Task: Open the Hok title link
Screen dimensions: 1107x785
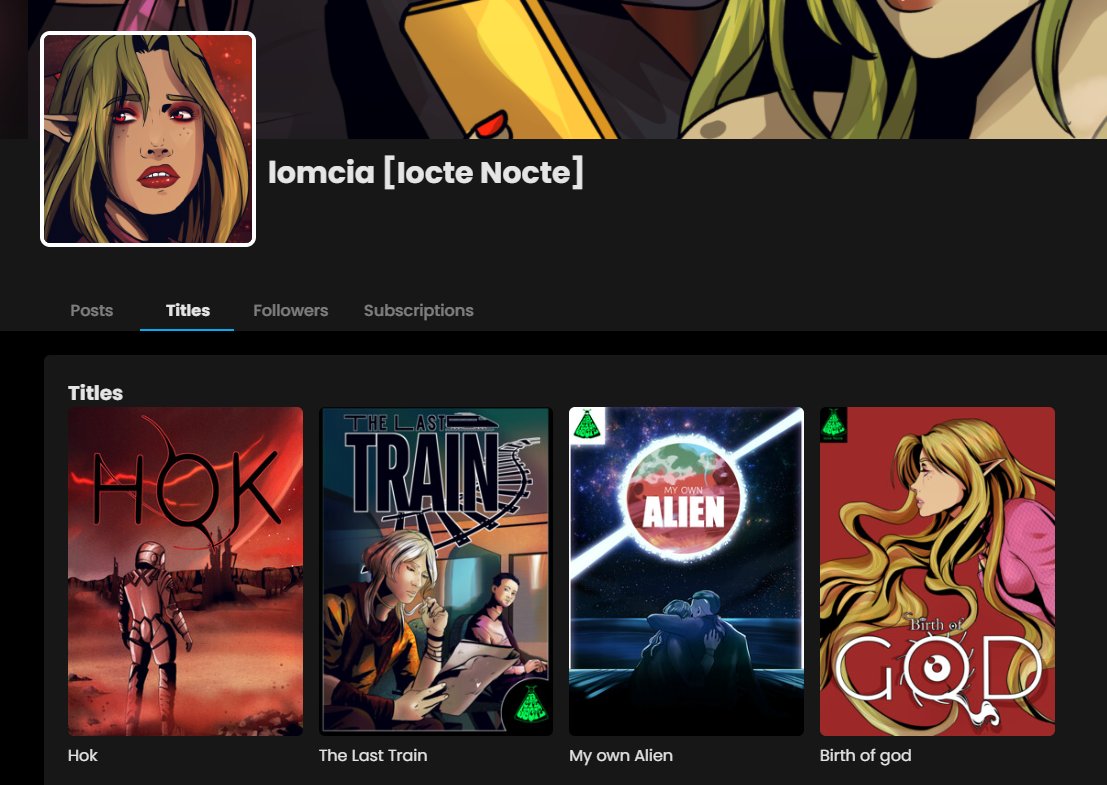Action: click(x=82, y=755)
